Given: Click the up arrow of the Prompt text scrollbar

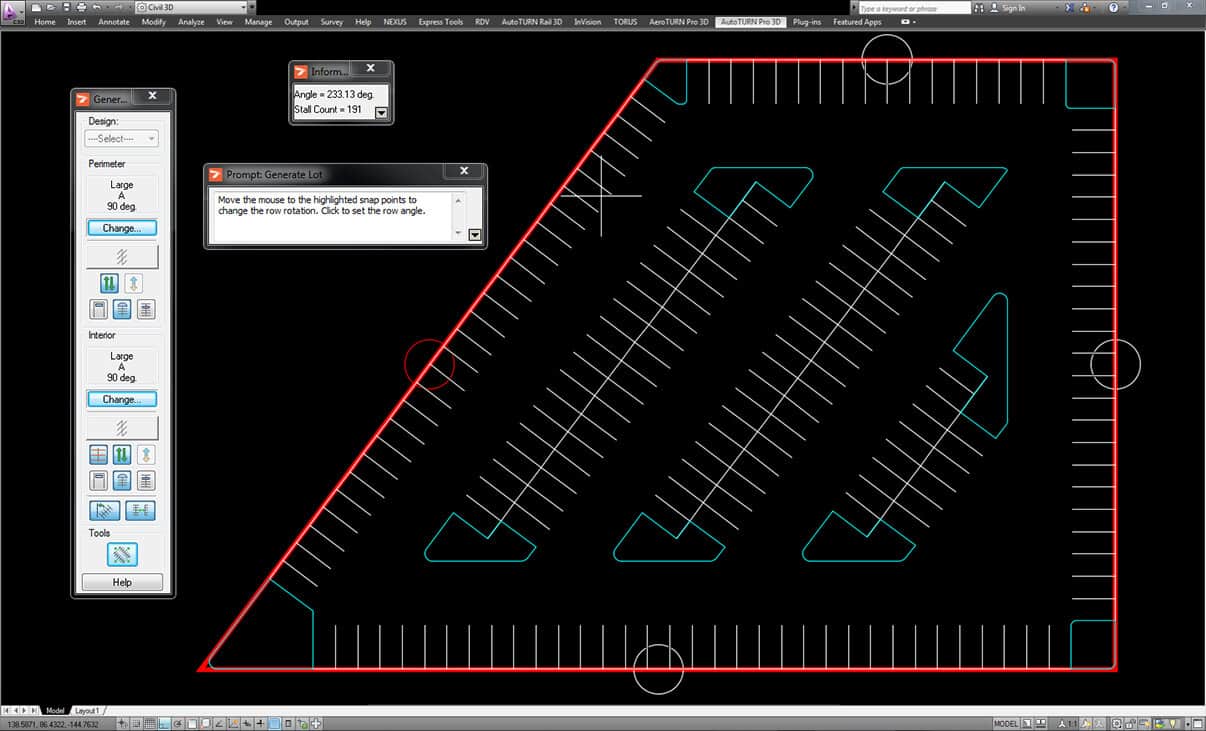Looking at the screenshot, I should pyautogui.click(x=459, y=200).
